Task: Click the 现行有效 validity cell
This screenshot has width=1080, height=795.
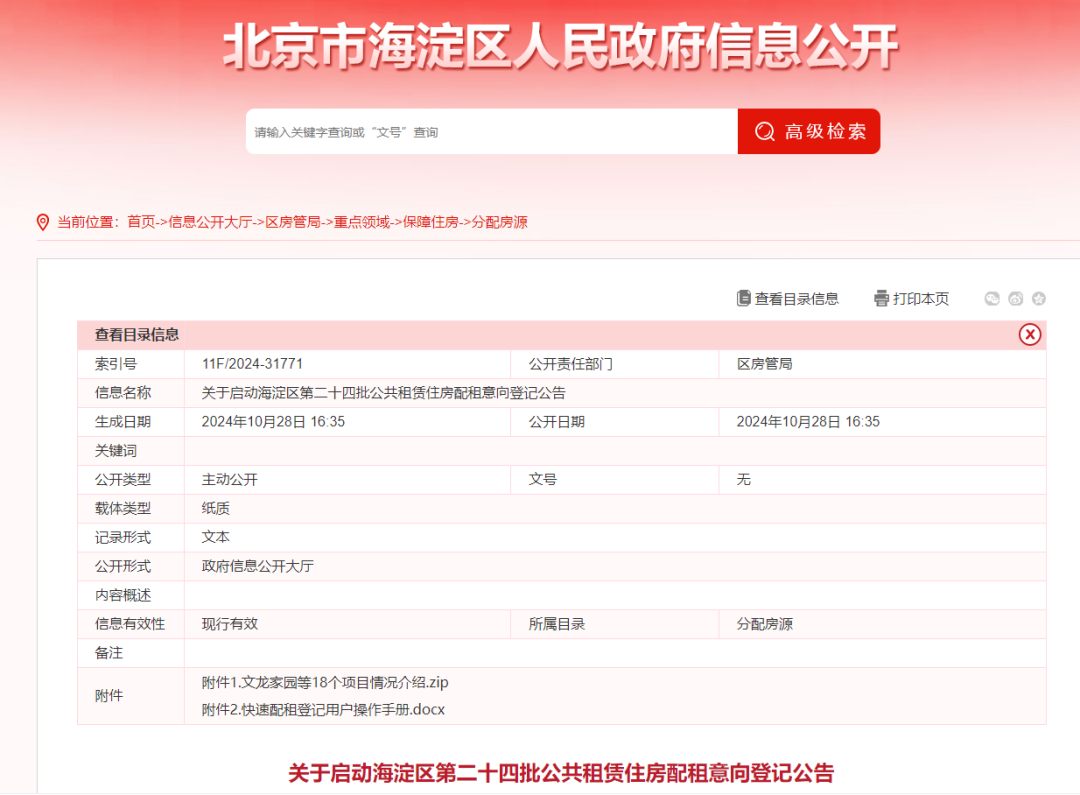Action: click(x=229, y=624)
